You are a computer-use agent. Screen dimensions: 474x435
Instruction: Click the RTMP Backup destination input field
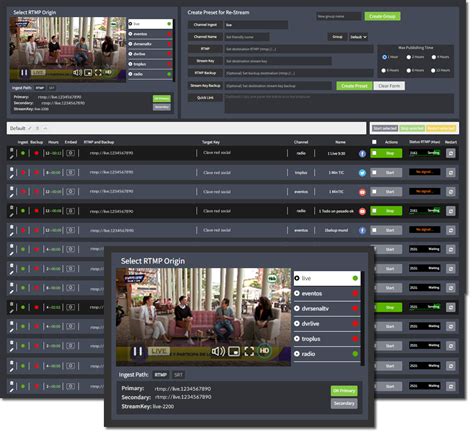pos(299,73)
